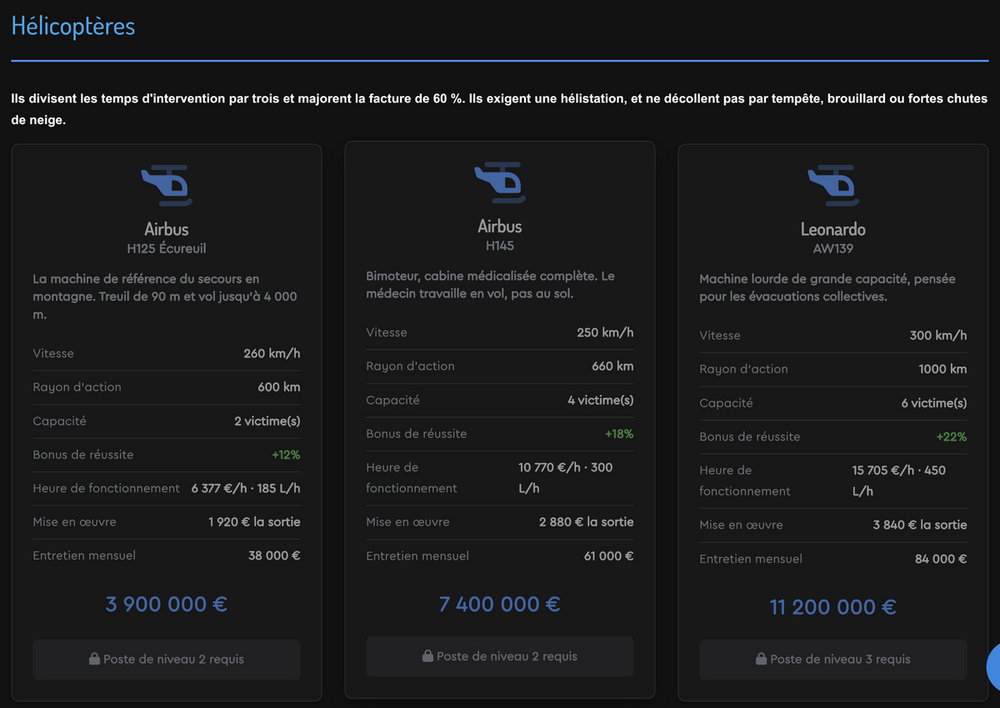This screenshot has width=1000, height=708.
Task: Click '3 840 € la sortie'
Action: click(x=920, y=525)
